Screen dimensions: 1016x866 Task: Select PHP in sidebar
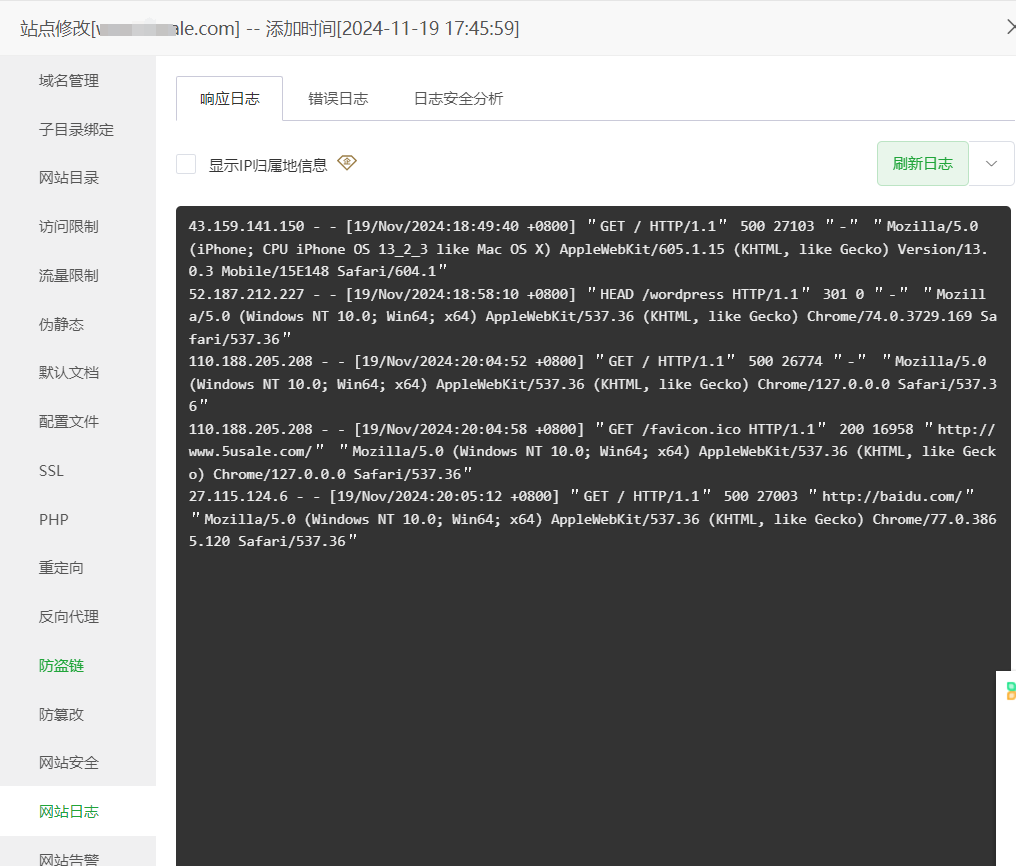(54, 519)
